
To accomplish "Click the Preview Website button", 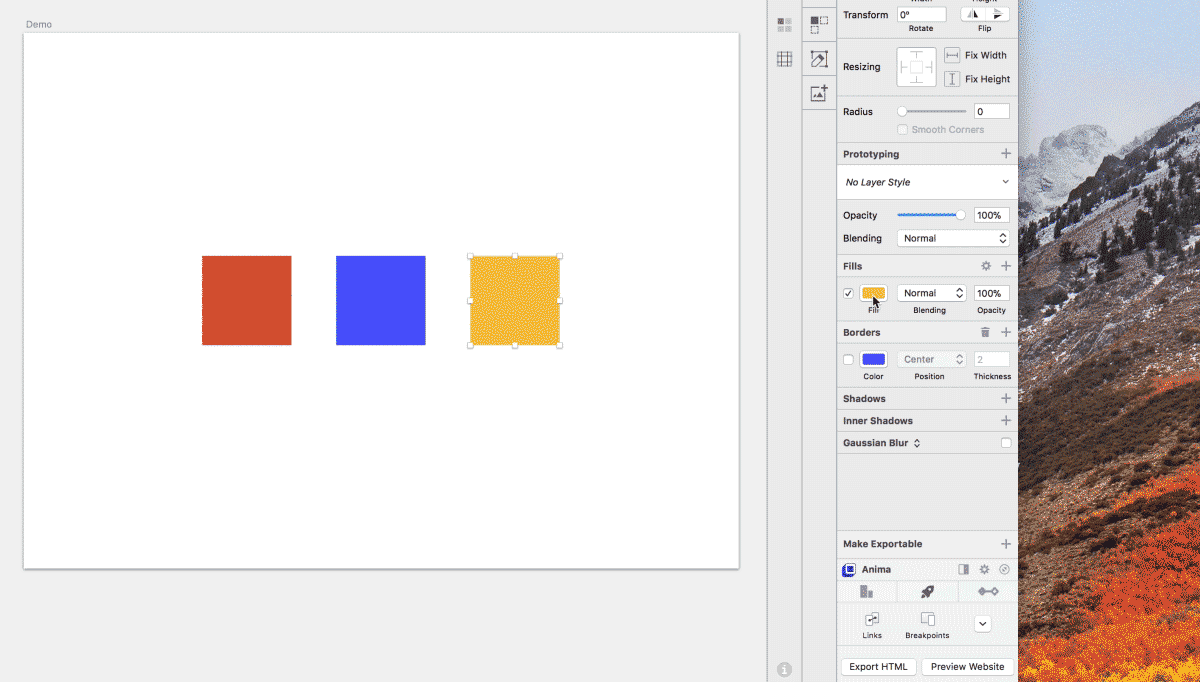I will 967,667.
